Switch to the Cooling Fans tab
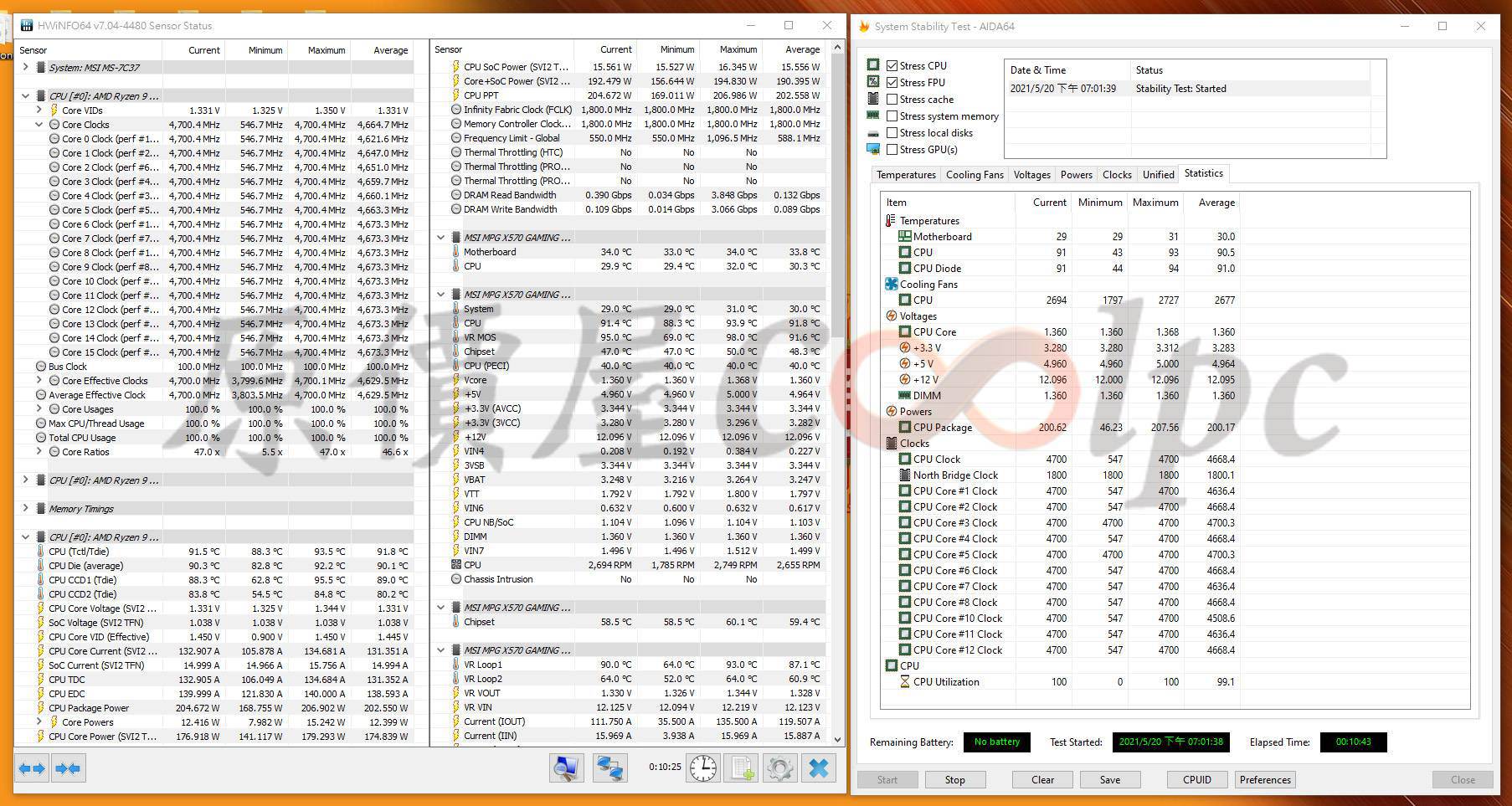The width and height of the screenshot is (1512, 806). coord(975,175)
